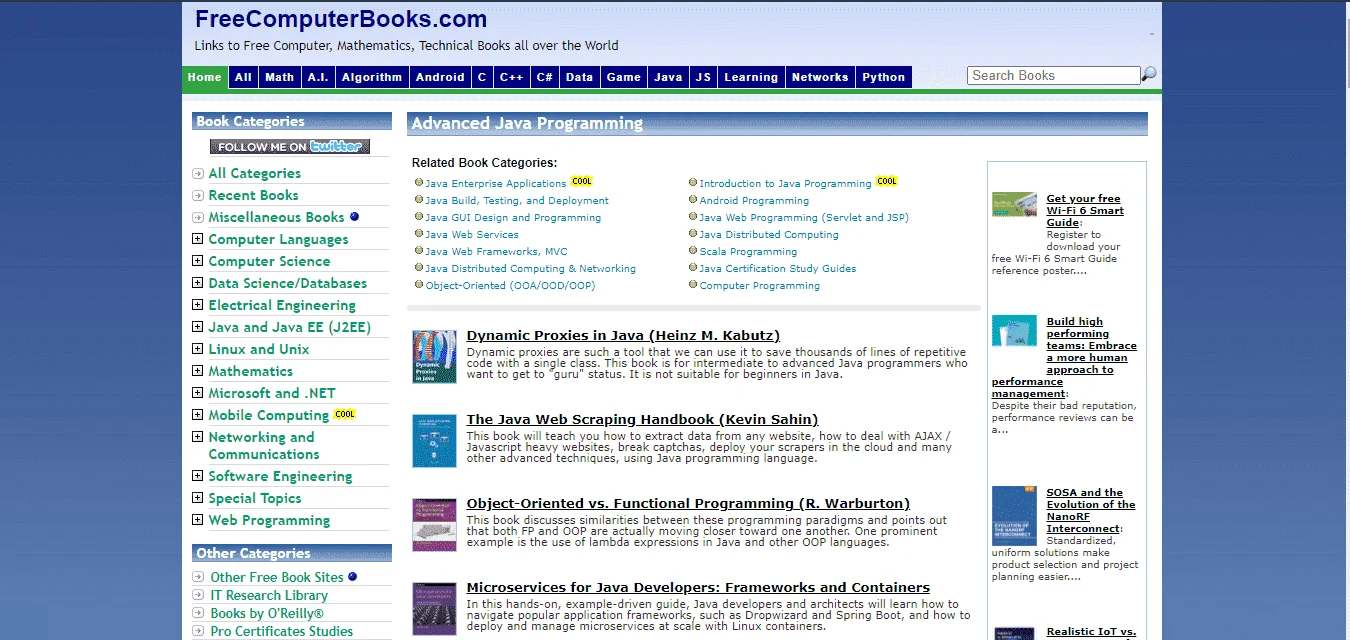
Task: Click the arrow icon beside IT Research Library
Action: (198, 595)
